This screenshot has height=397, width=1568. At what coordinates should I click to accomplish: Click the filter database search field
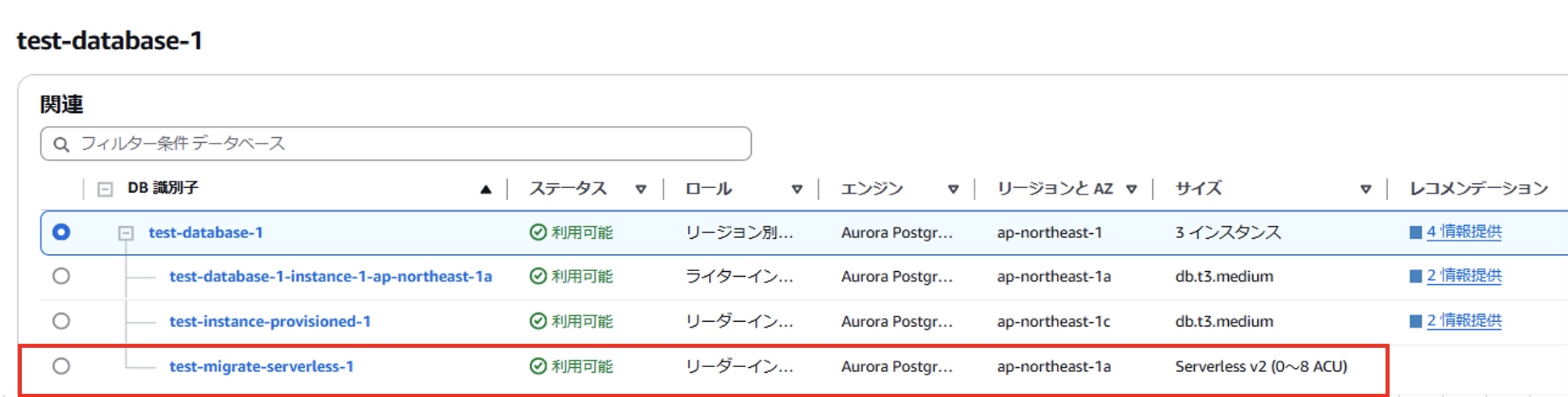[x=396, y=144]
